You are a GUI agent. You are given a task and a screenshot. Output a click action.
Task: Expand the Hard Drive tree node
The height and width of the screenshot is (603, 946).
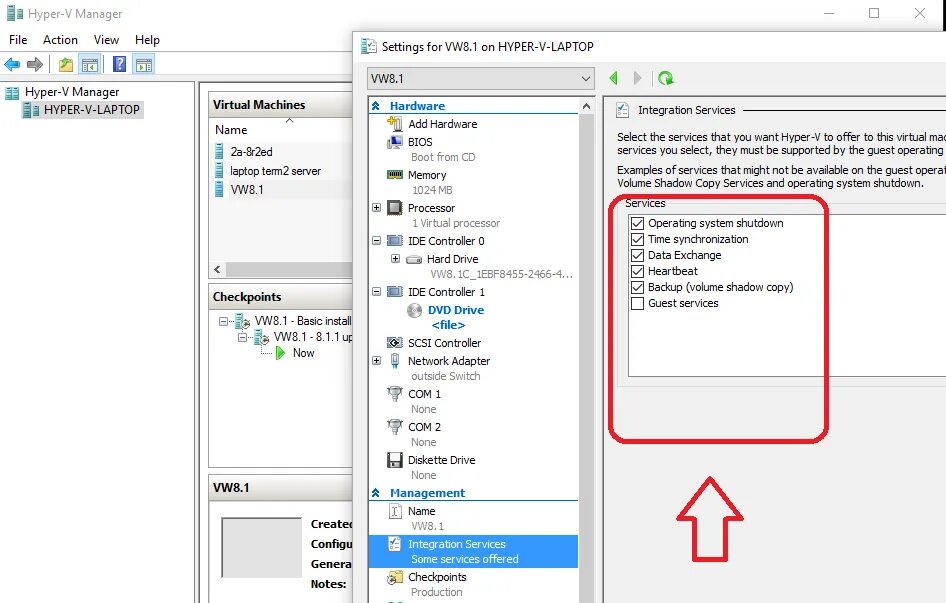(395, 258)
